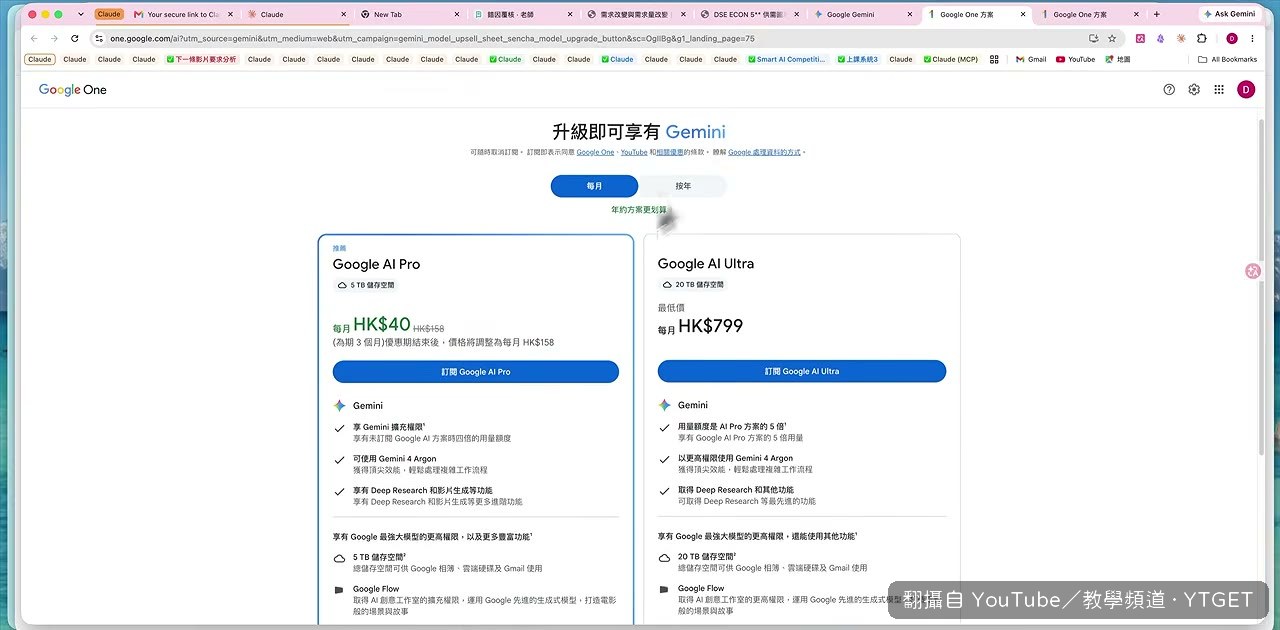Click the struck-through HK$158 price
Screen dimensions: 1280x630
[429, 328]
